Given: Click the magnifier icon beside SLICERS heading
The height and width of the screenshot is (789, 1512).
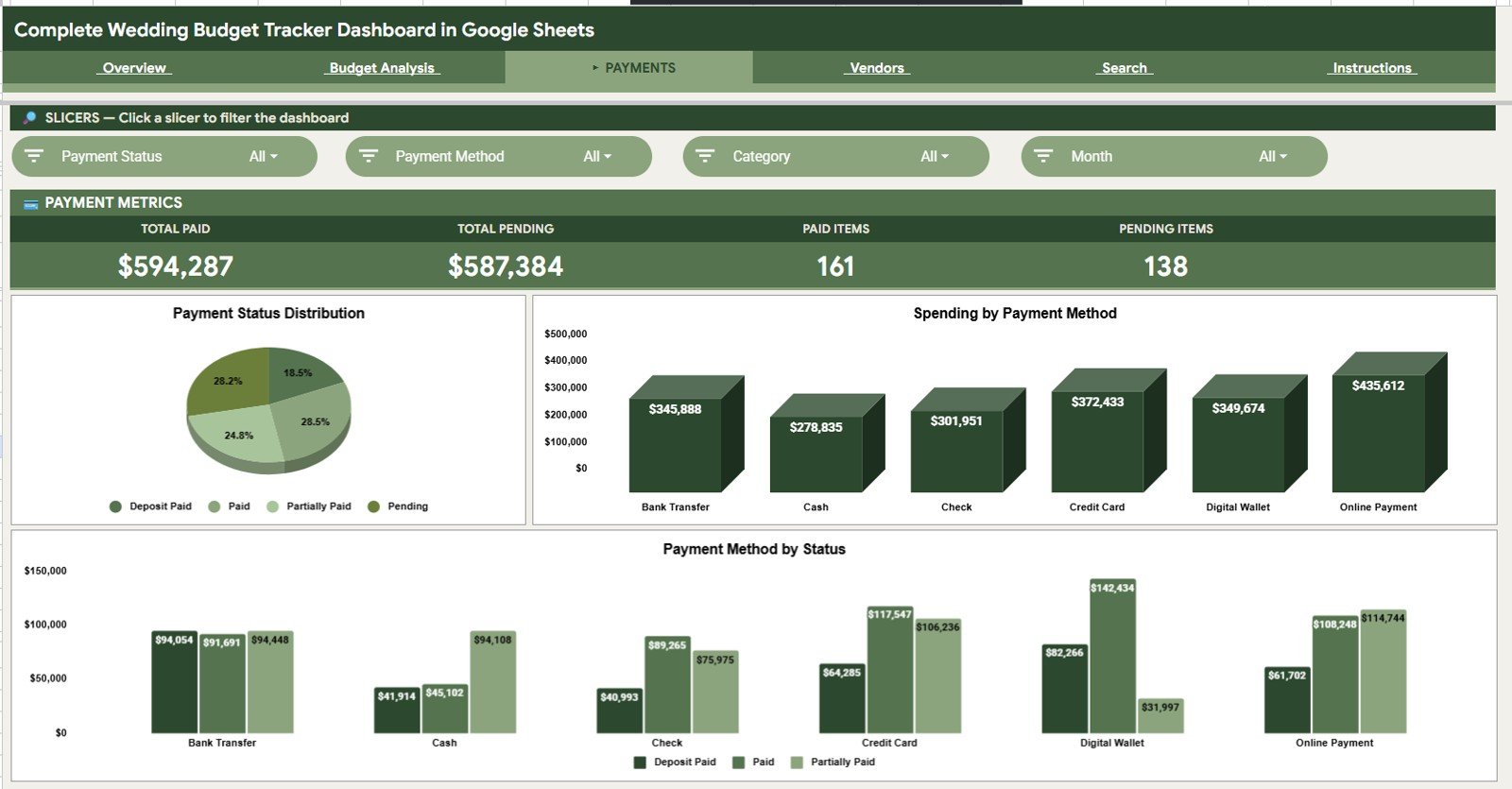Looking at the screenshot, I should coord(29,118).
